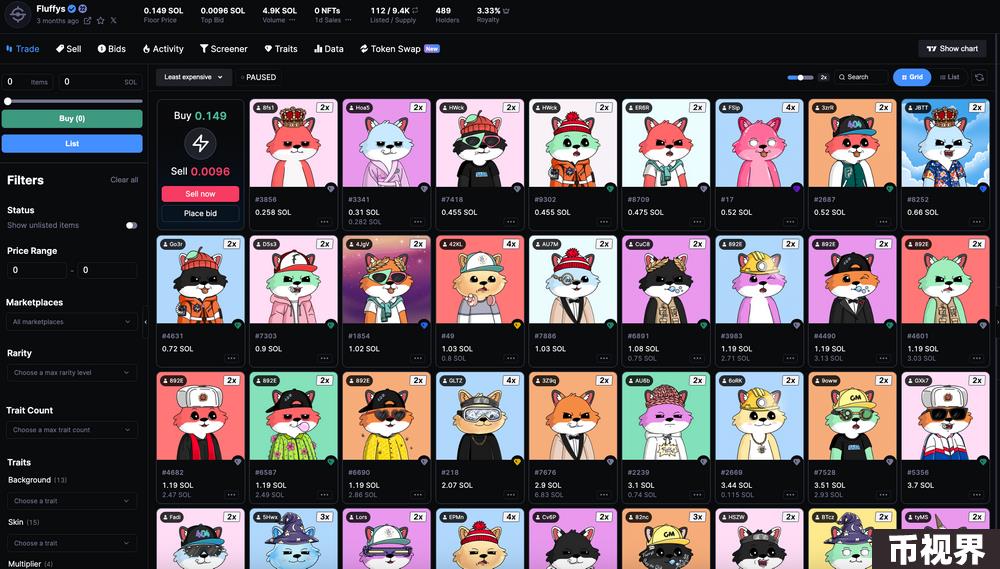Click the 2x multiplier badge on card #7303
The width and height of the screenshot is (1000, 569).
point(325,244)
